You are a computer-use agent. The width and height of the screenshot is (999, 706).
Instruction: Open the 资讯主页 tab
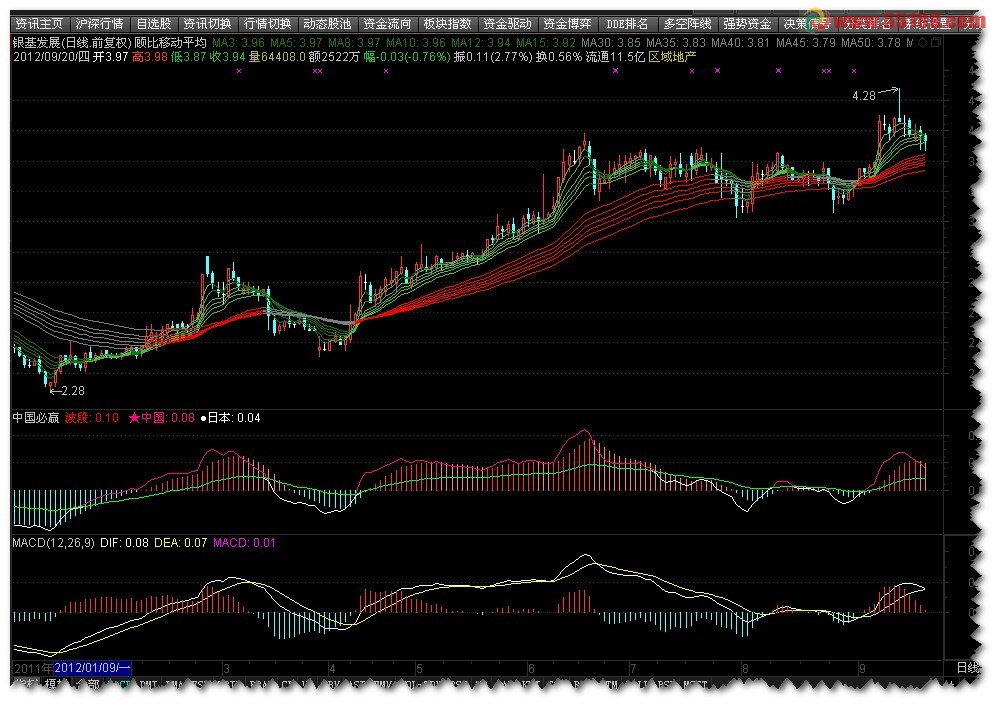(x=40, y=24)
